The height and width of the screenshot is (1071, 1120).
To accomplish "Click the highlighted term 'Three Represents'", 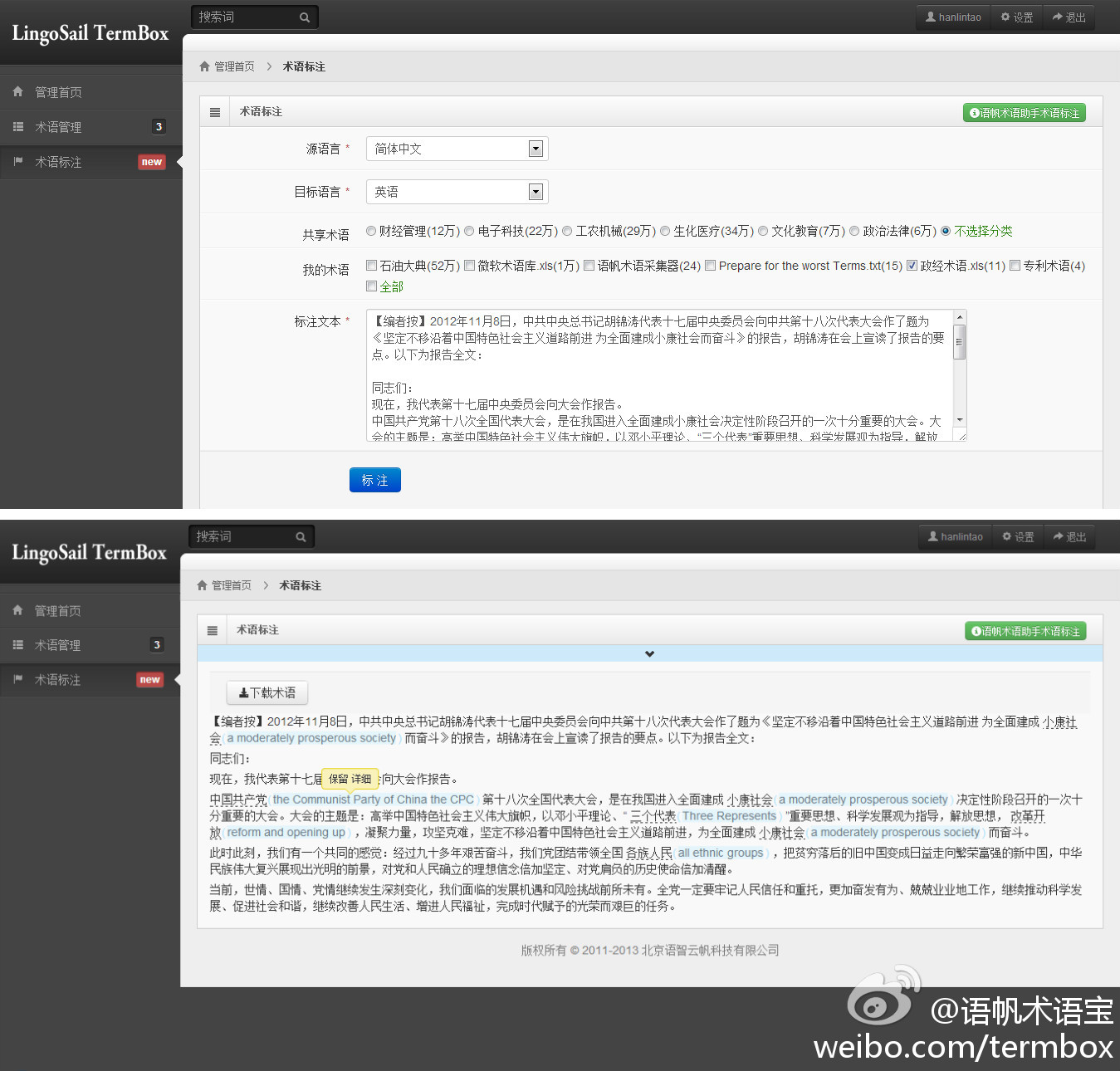I will pyautogui.click(x=729, y=816).
